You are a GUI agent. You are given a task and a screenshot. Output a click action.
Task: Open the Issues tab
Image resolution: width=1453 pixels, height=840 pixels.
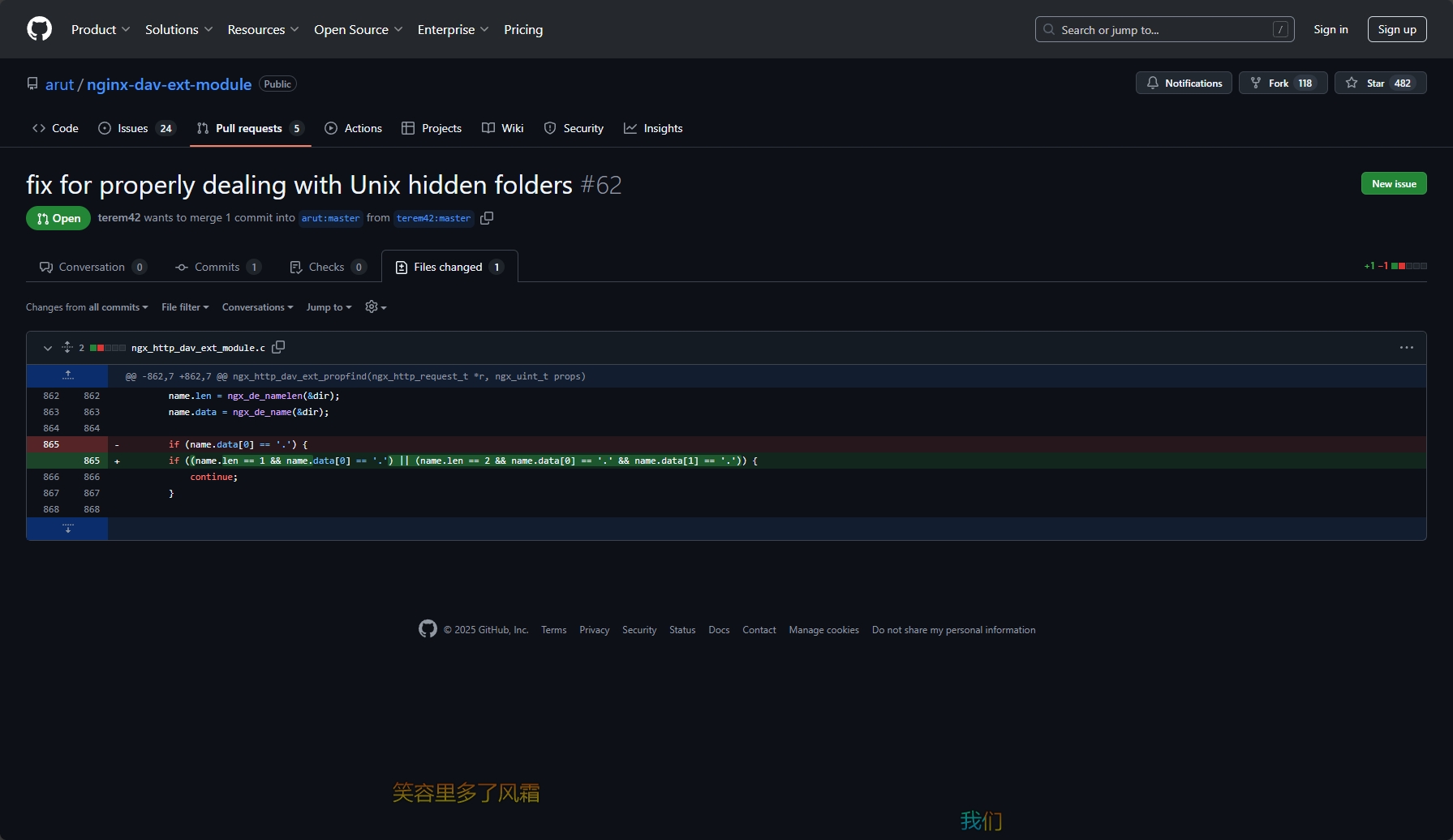click(135, 128)
